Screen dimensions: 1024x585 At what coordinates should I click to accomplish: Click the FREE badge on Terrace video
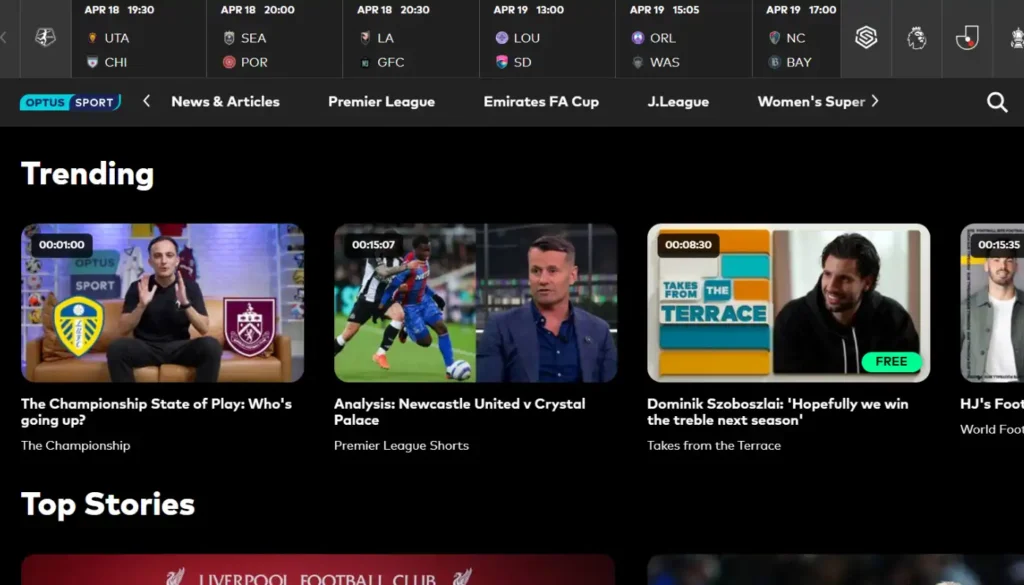pyautogui.click(x=891, y=362)
